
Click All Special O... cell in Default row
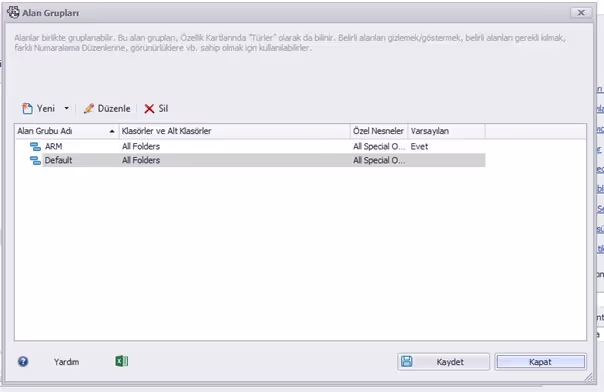(x=379, y=160)
